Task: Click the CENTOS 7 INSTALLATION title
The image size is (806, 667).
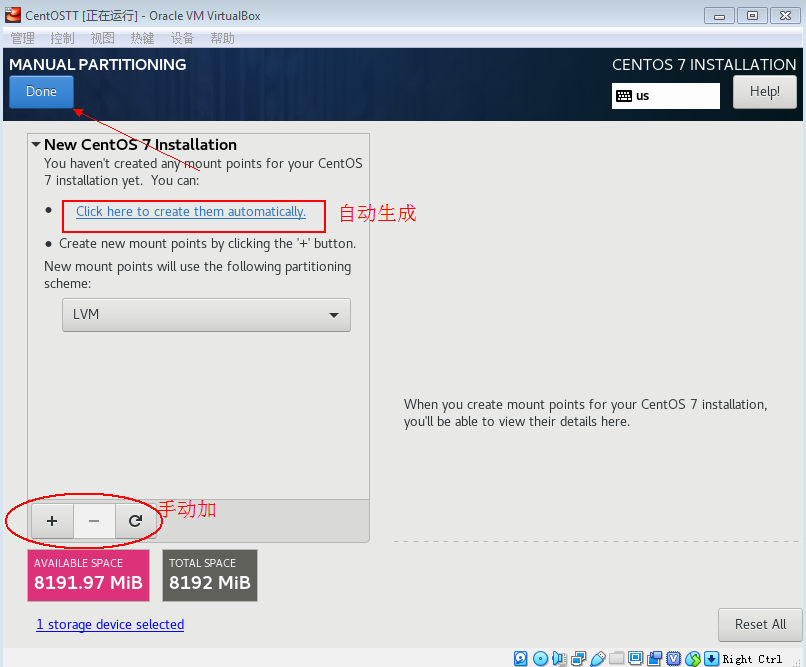Action: [x=704, y=65]
